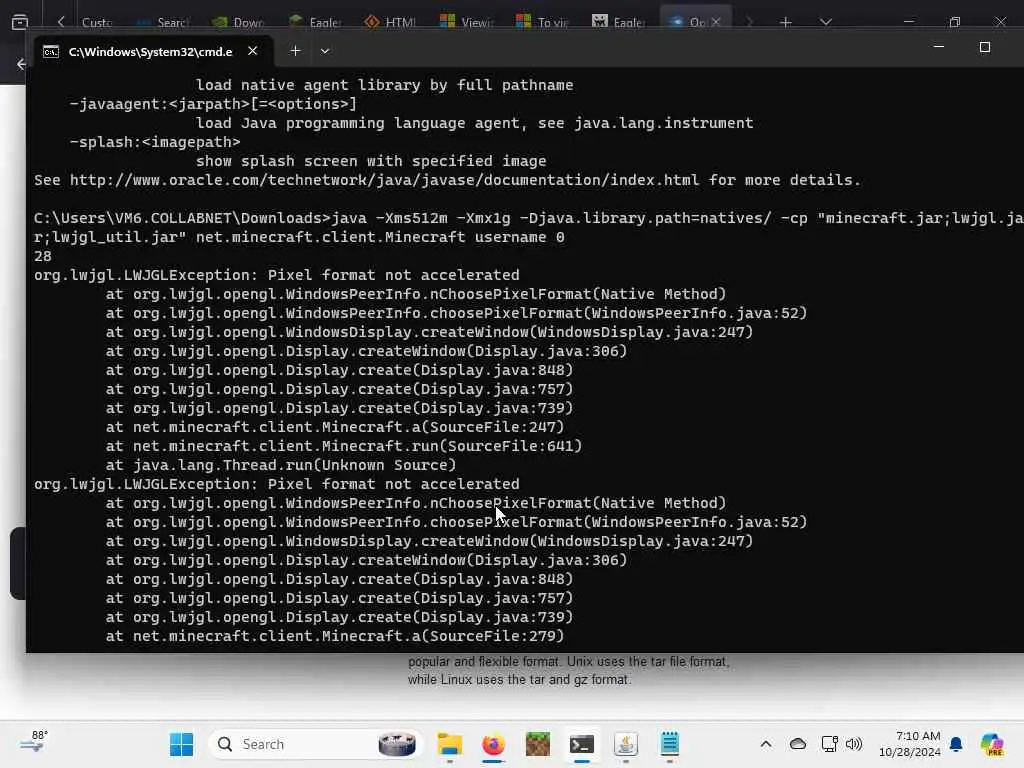The width and height of the screenshot is (1024, 768).
Task: Switch to the first Eagle browser tab
Action: 315,22
